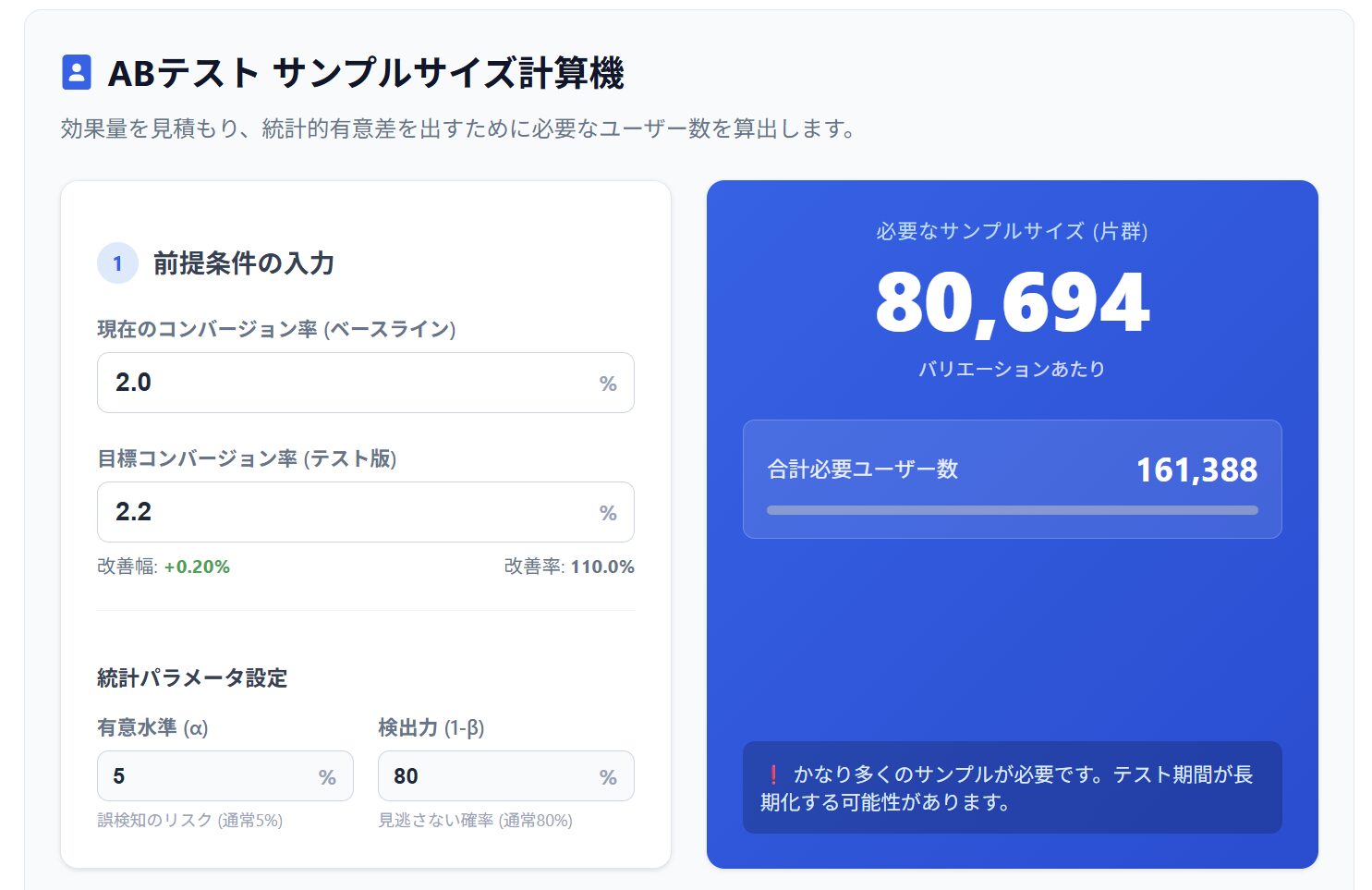Click the 80,694 sample size result
Viewport: 1372px width, 890px height.
click(1012, 303)
